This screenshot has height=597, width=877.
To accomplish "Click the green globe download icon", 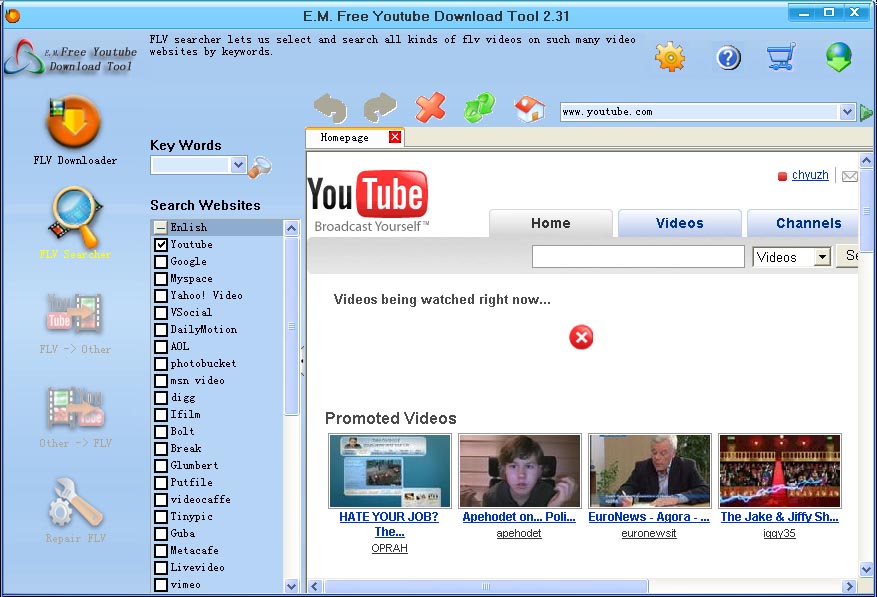I will point(838,57).
